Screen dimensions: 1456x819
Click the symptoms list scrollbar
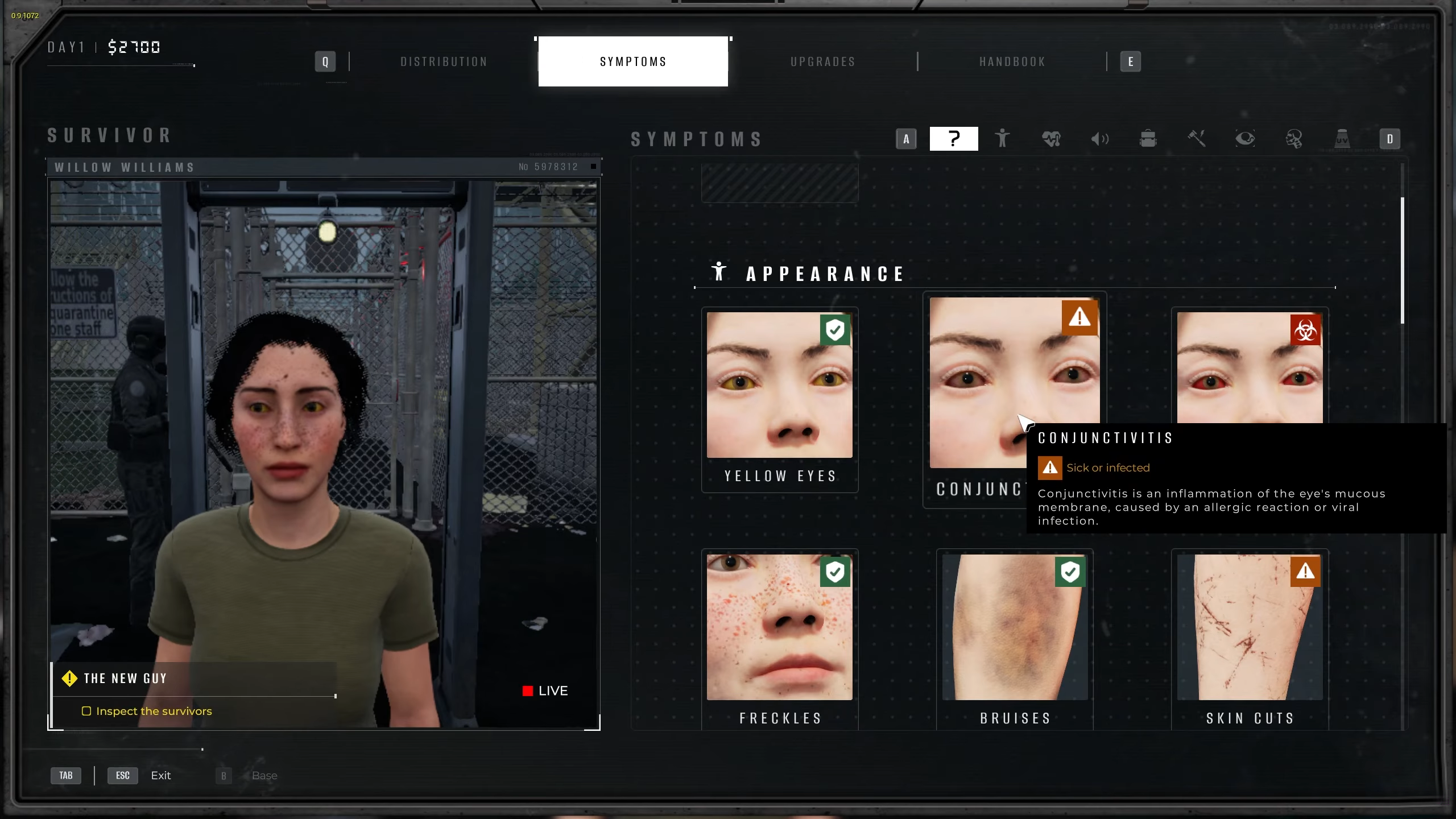click(x=1403, y=260)
